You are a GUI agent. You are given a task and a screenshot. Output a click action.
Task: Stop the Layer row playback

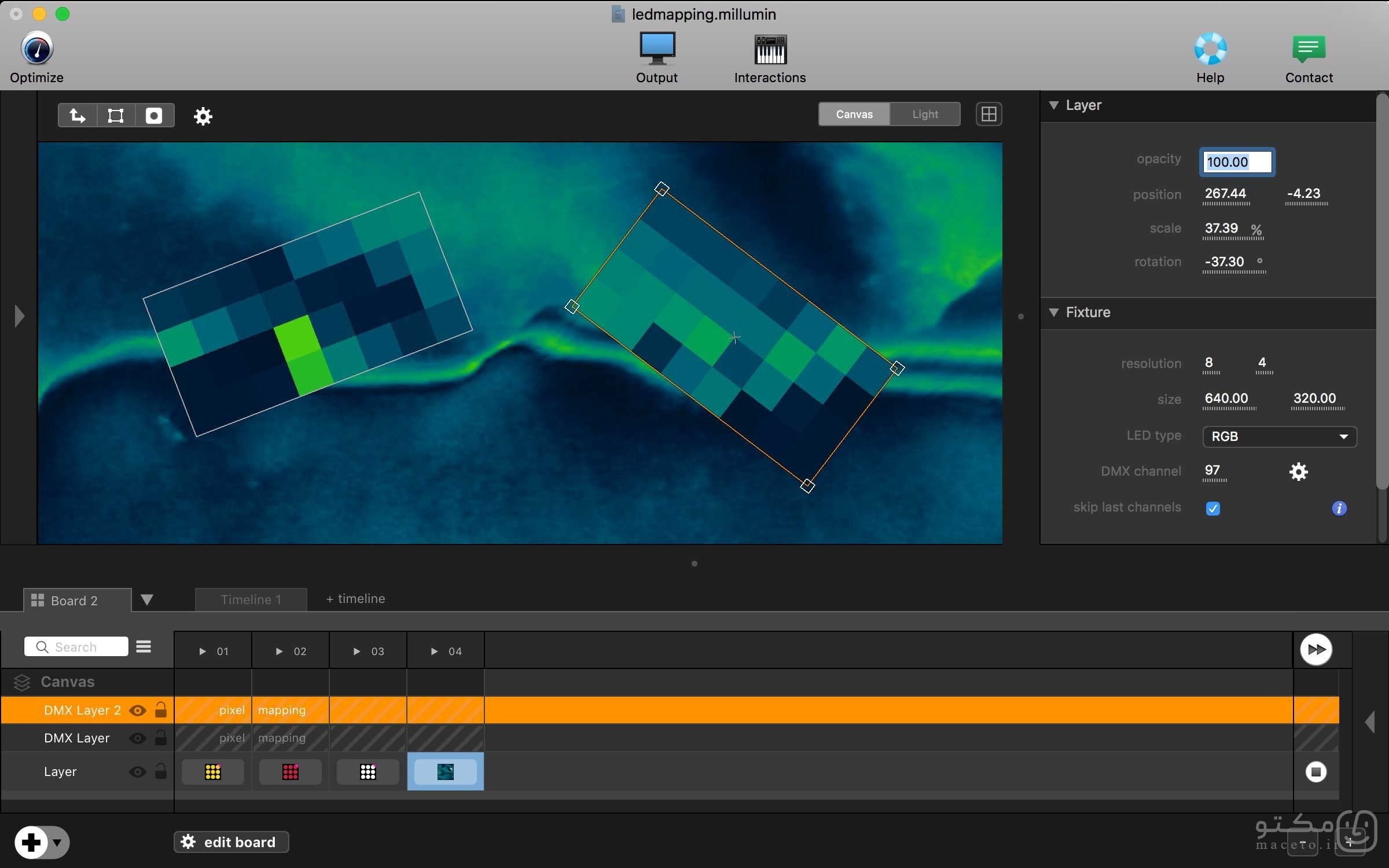pyautogui.click(x=1316, y=772)
